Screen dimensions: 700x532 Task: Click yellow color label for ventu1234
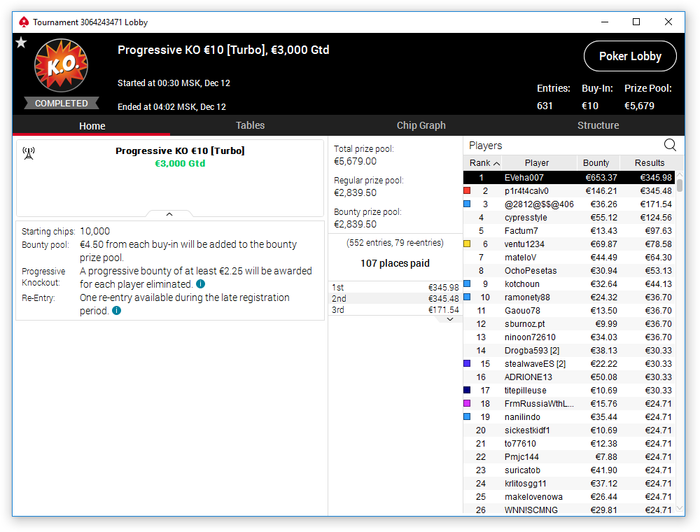(467, 244)
